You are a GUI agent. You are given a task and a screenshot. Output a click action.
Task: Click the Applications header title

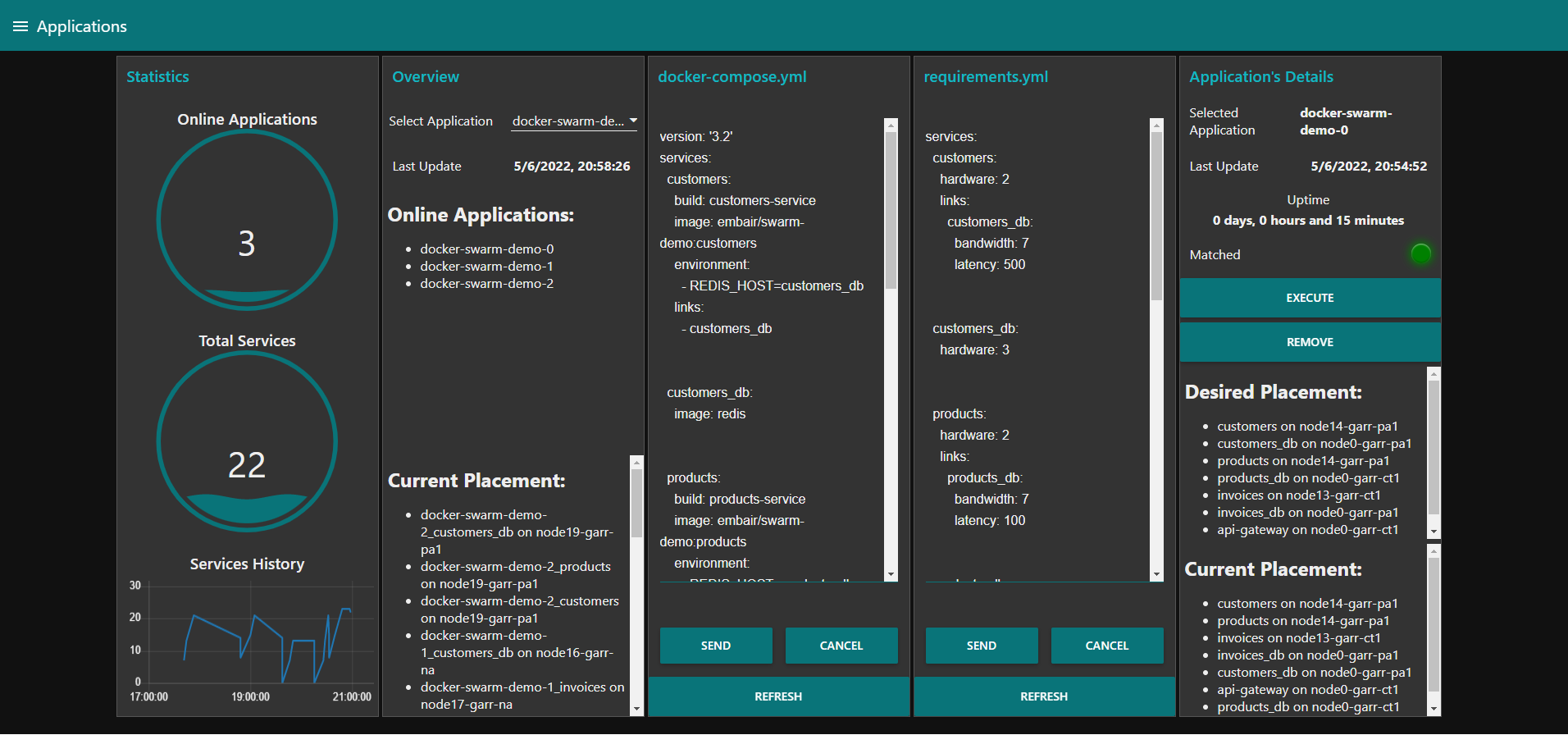[82, 26]
